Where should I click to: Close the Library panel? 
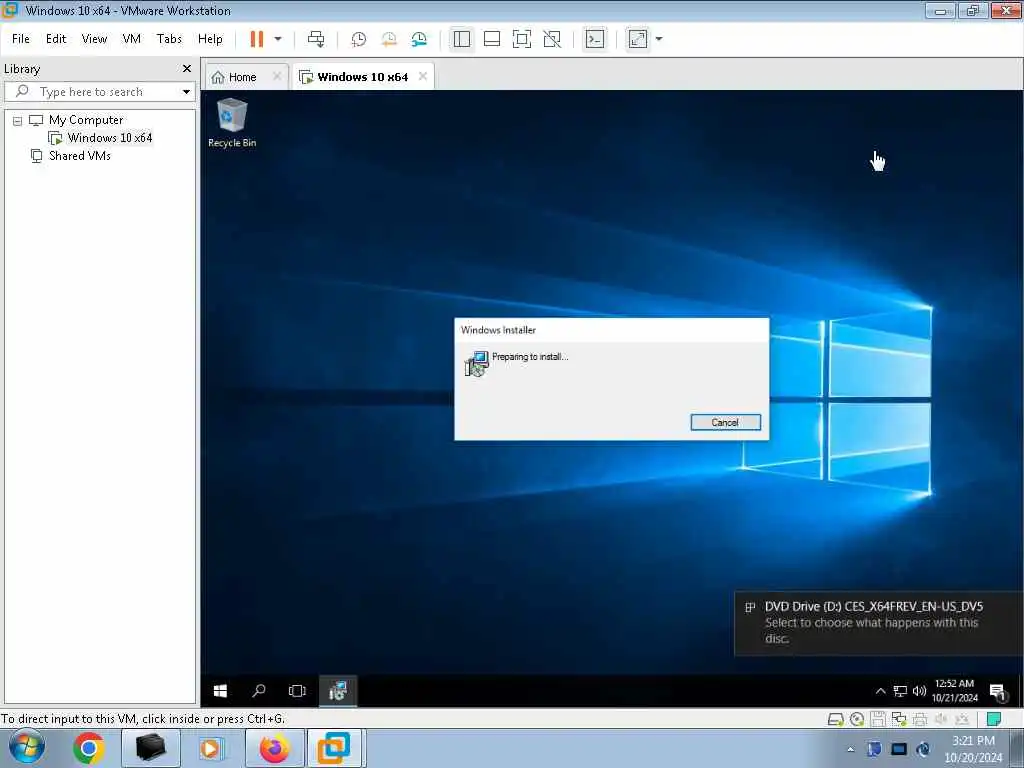(x=187, y=69)
